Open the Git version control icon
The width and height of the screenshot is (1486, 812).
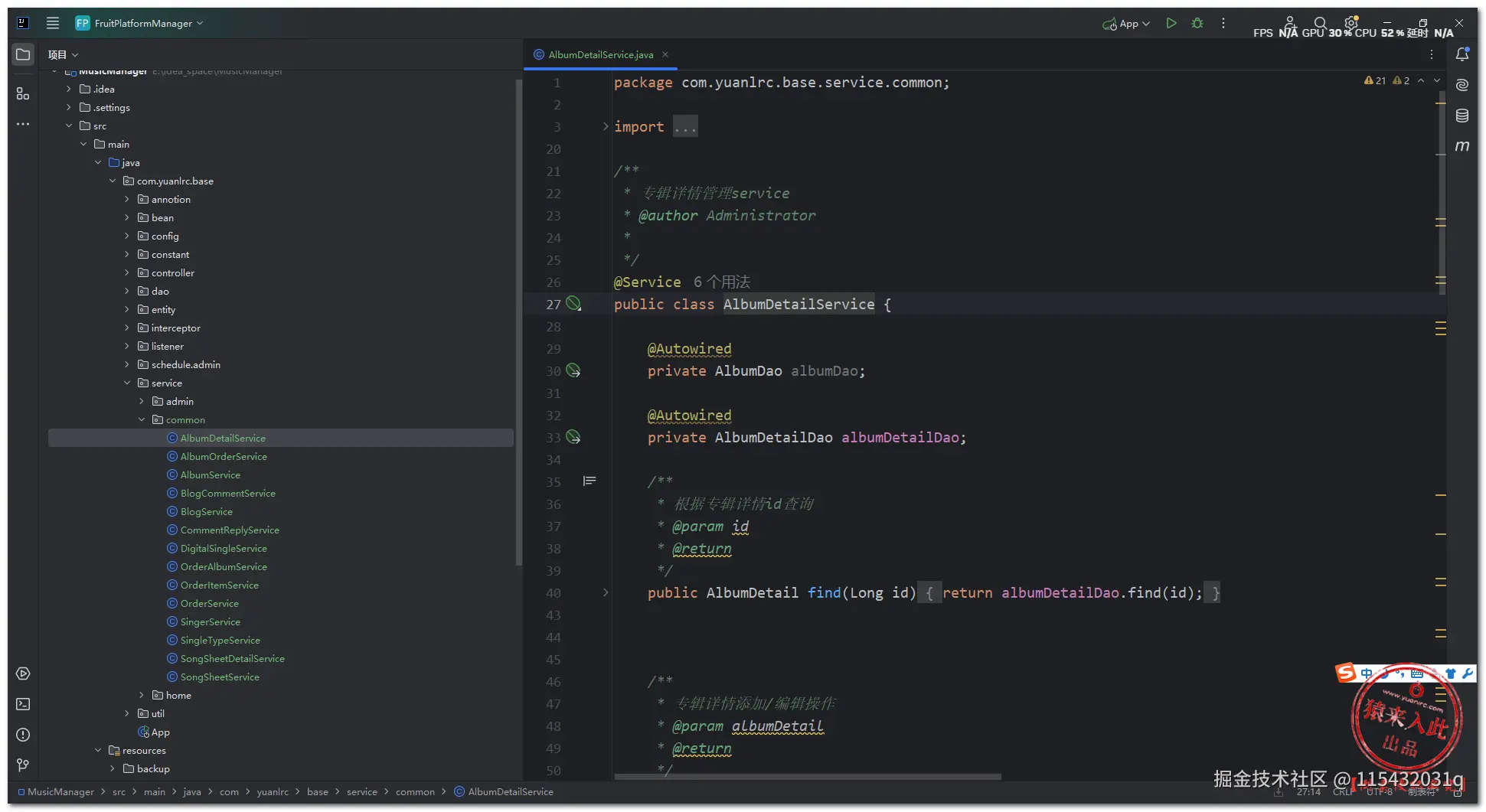[x=23, y=765]
